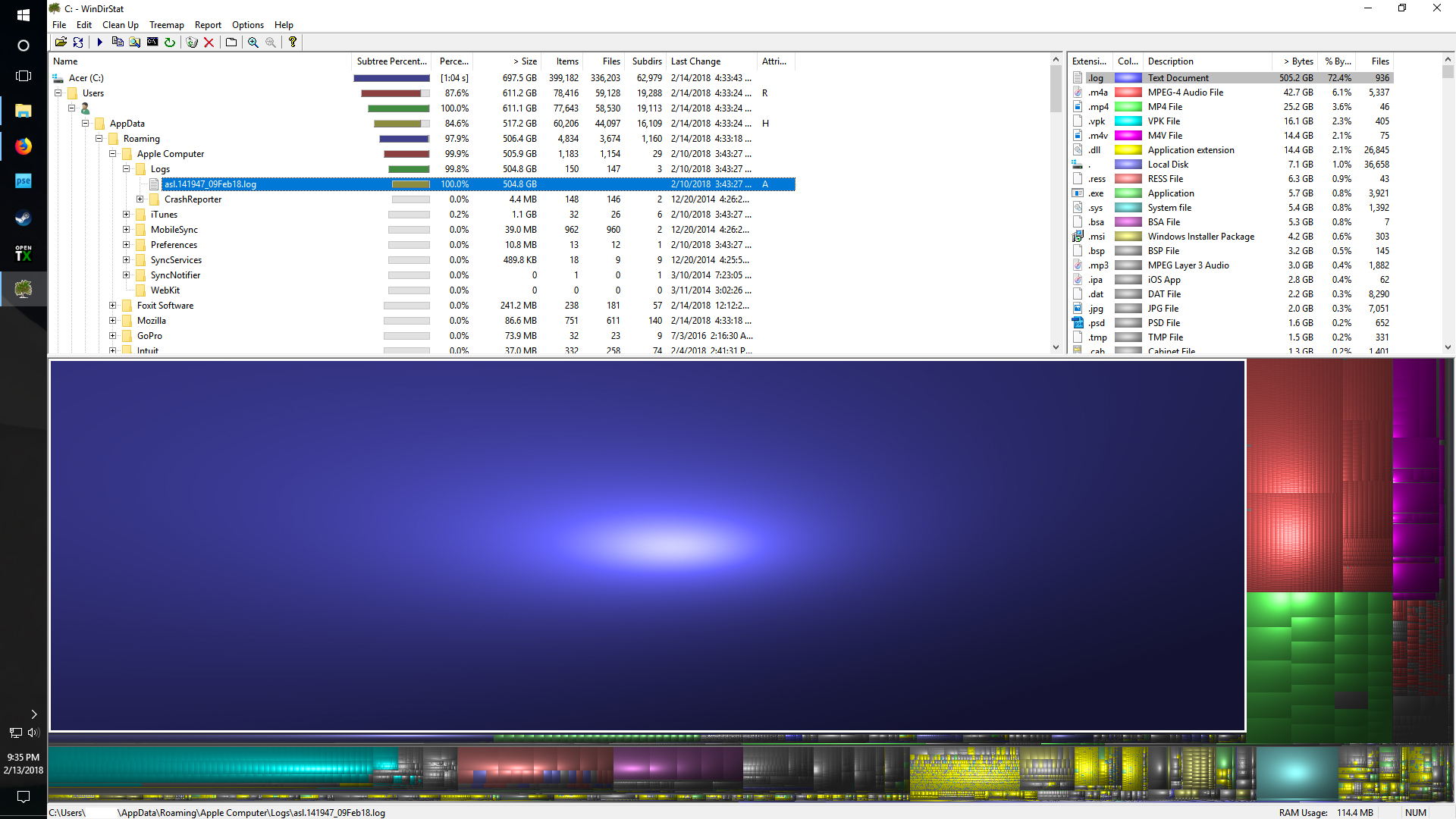Click the Refresh All toolbar icon
The image size is (1456, 819).
point(78,42)
